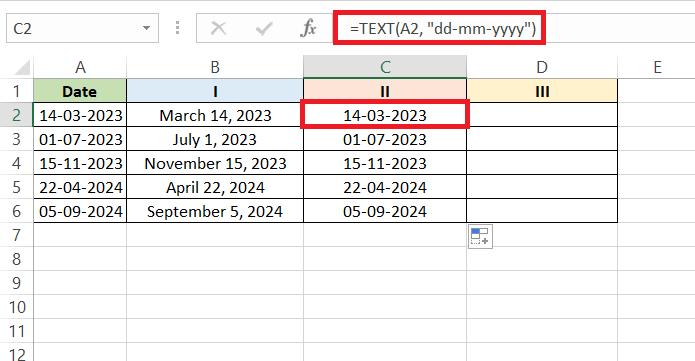Select row 1 header
This screenshot has width=695, height=361.
16,91
